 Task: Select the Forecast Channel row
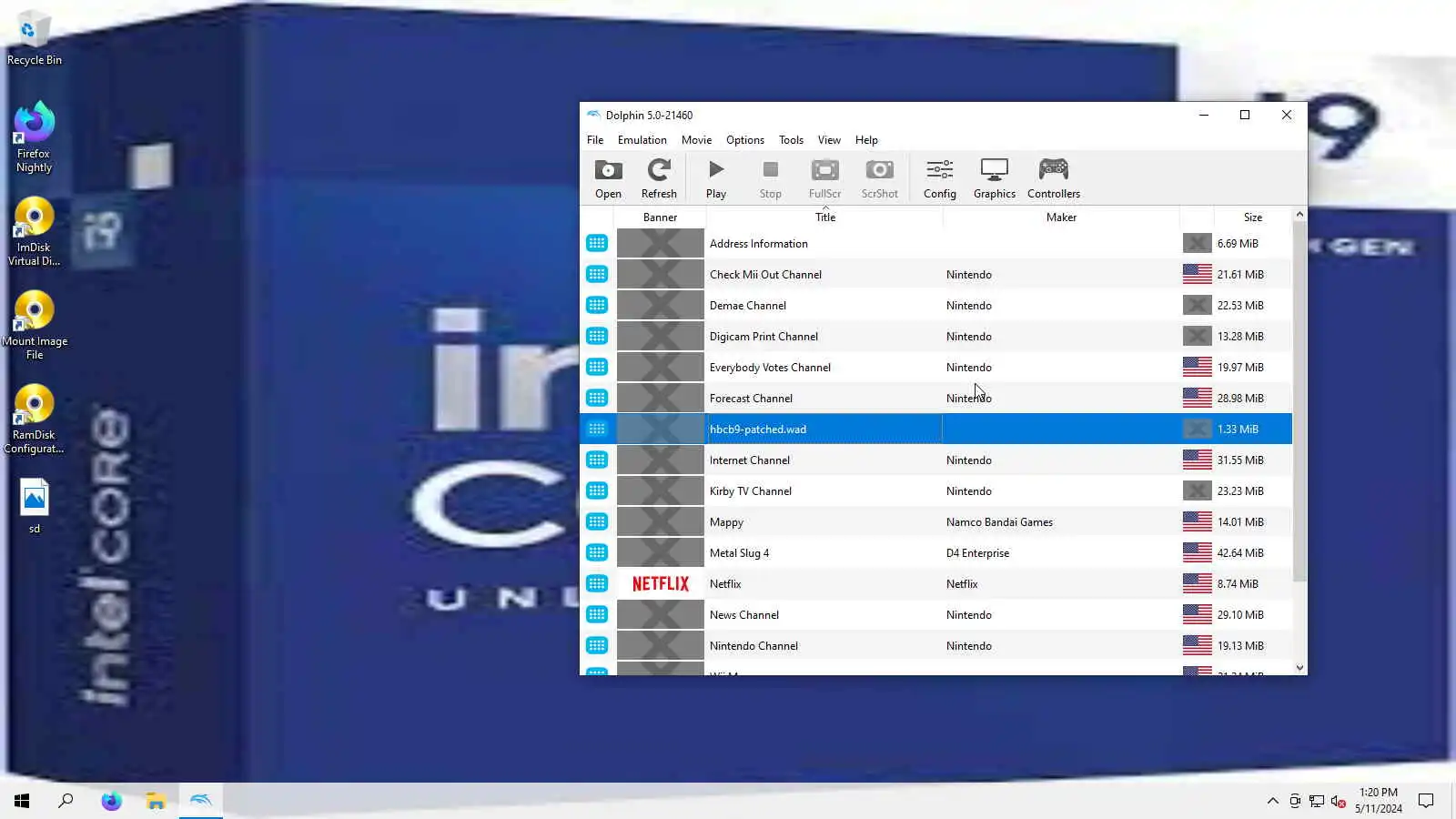(x=935, y=399)
